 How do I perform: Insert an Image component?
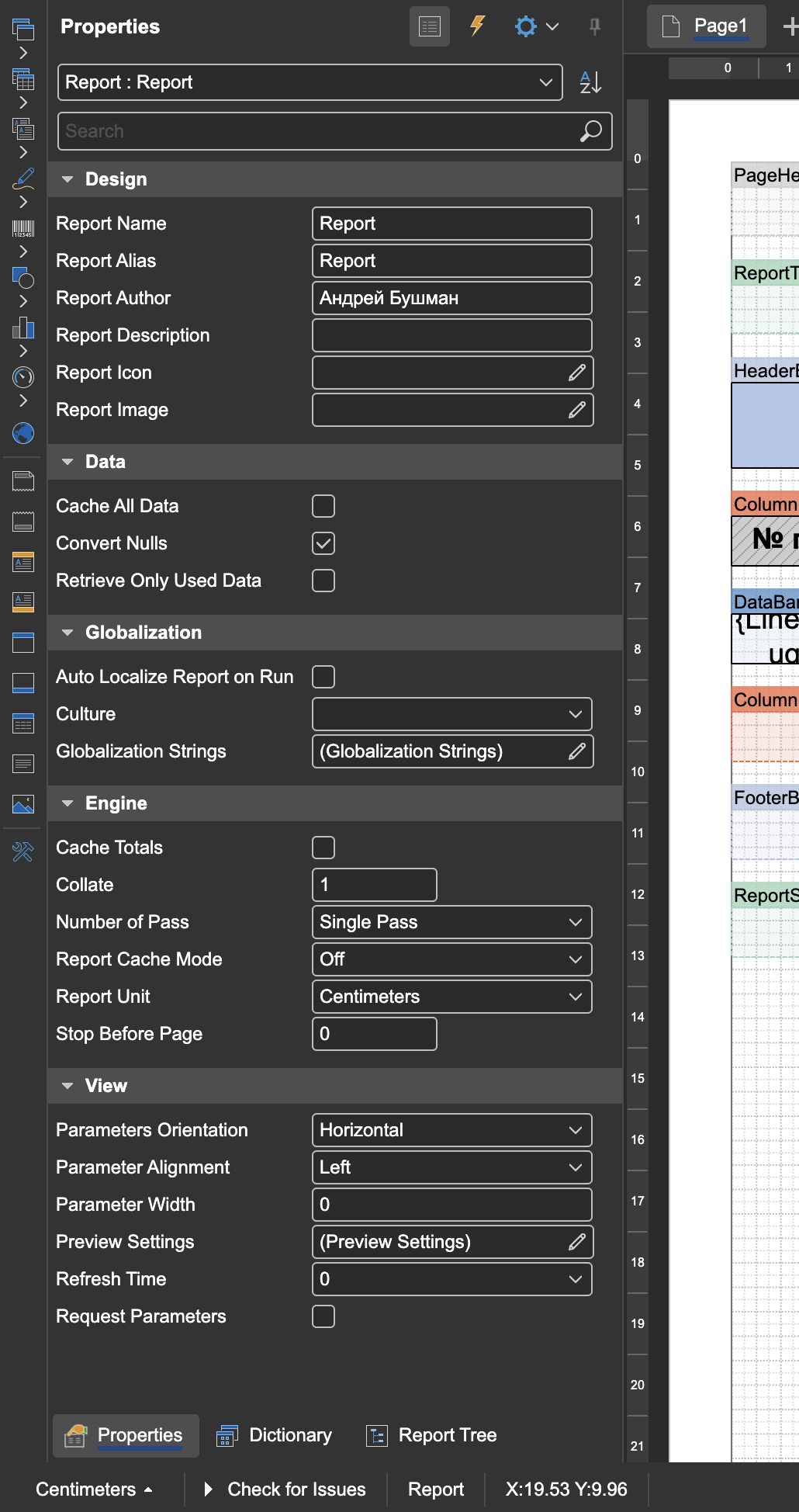[23, 804]
